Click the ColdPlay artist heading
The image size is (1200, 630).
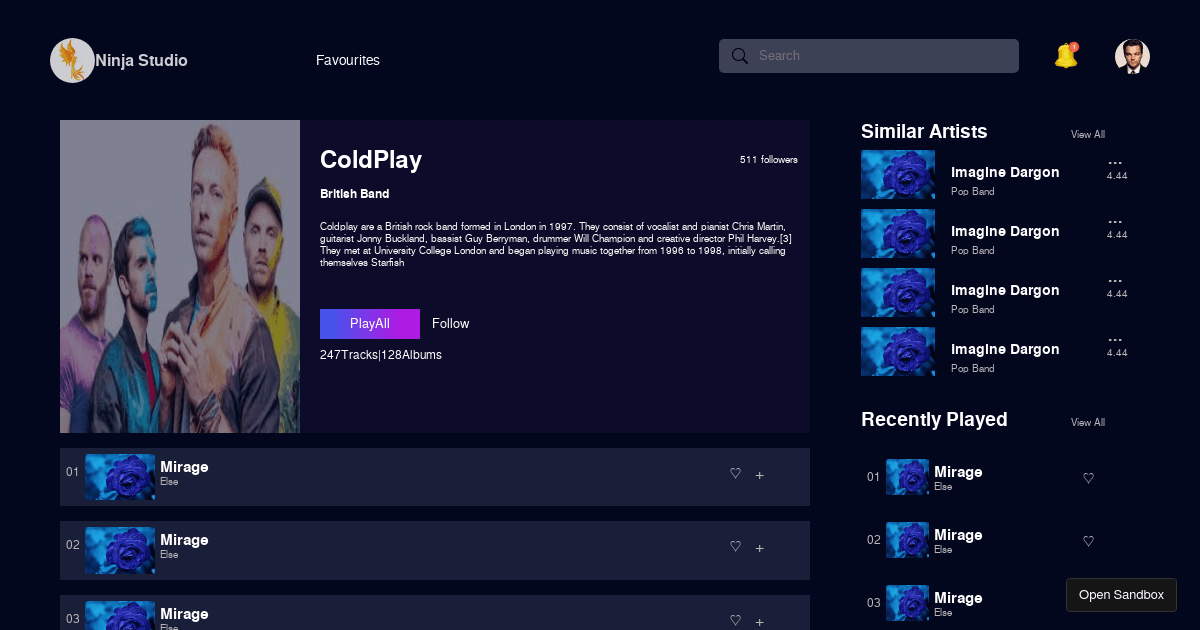[371, 160]
